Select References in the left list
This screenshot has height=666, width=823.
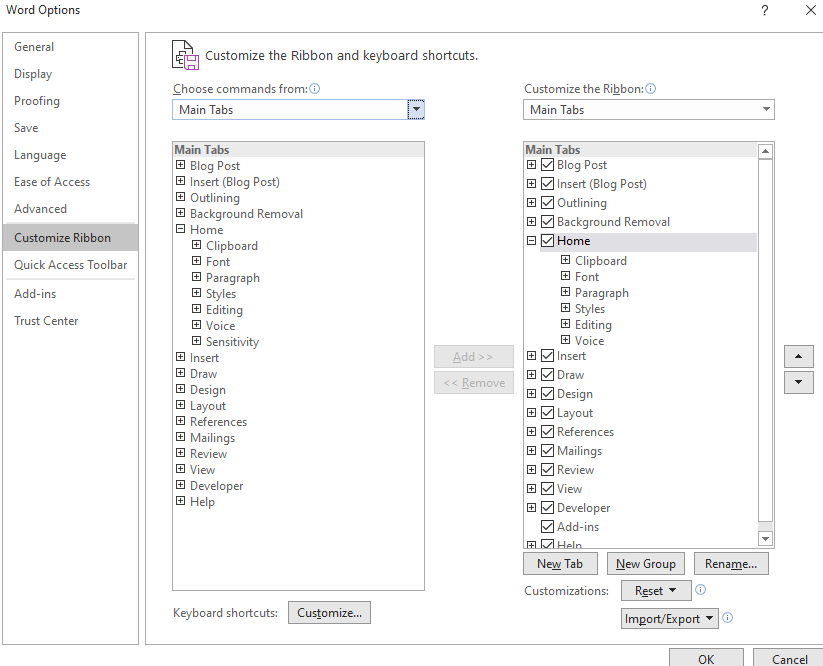218,422
